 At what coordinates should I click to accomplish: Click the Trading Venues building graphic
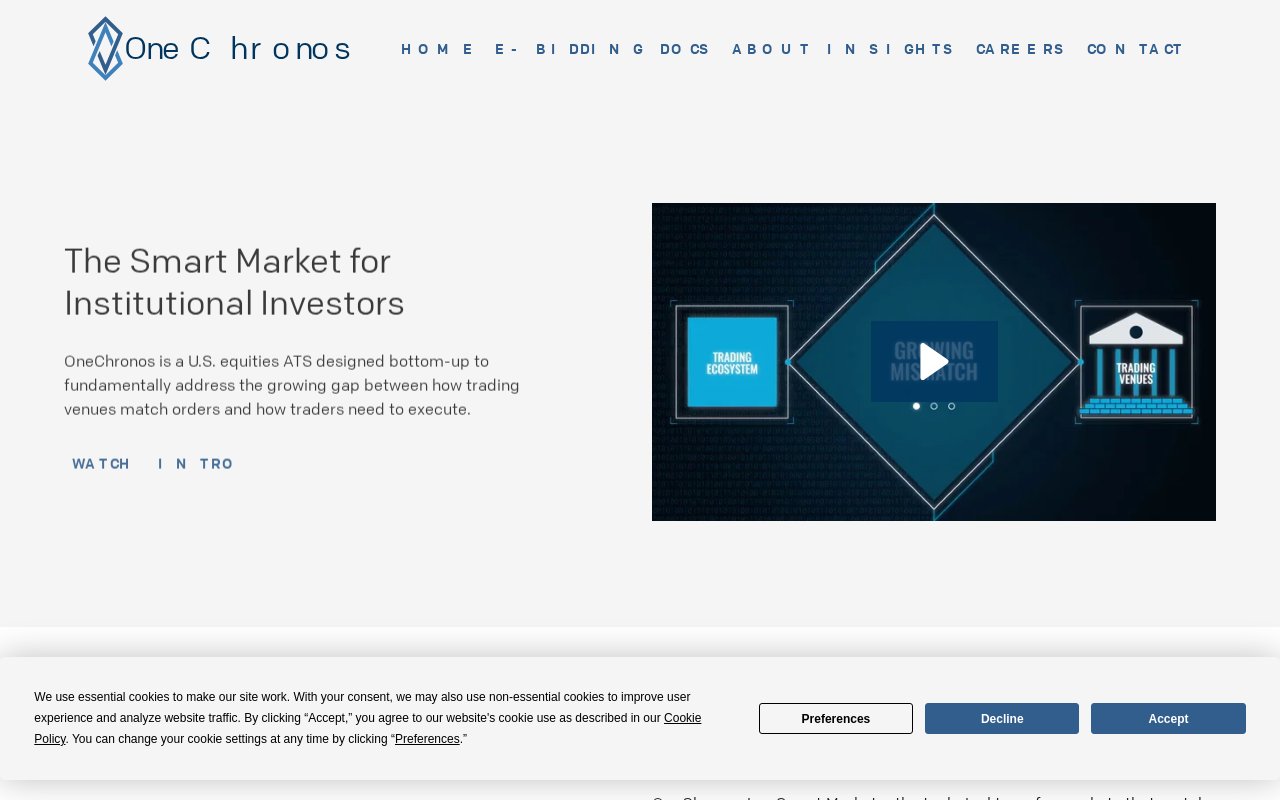pyautogui.click(x=1136, y=362)
